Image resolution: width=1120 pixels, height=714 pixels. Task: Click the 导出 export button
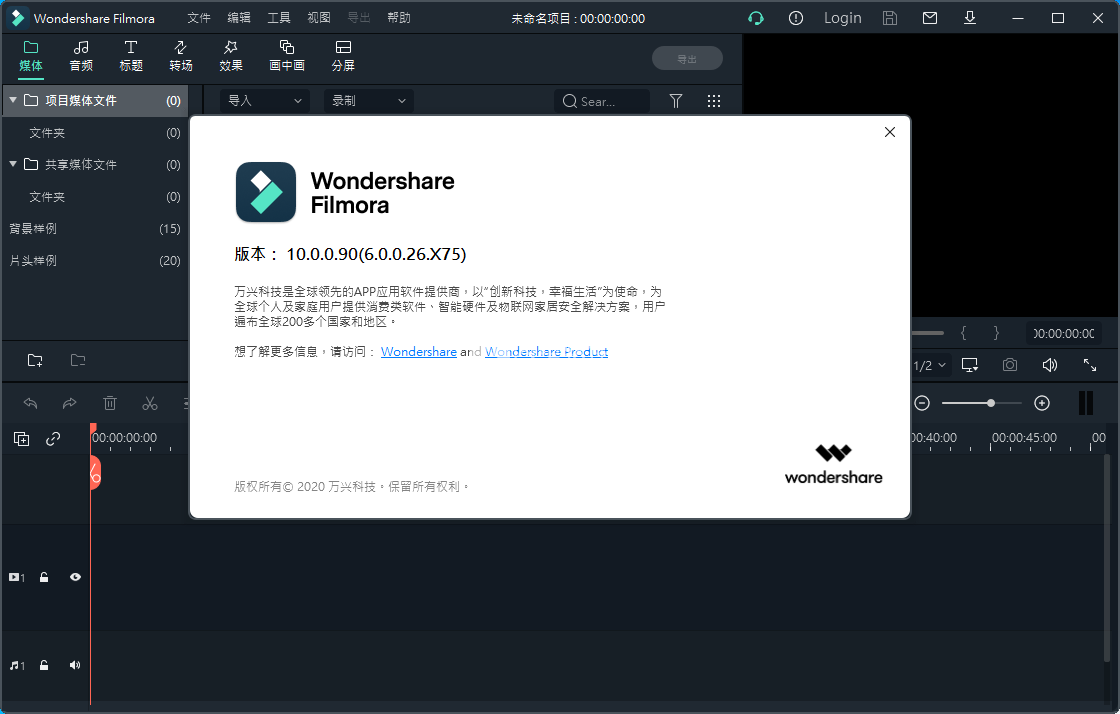[x=687, y=59]
